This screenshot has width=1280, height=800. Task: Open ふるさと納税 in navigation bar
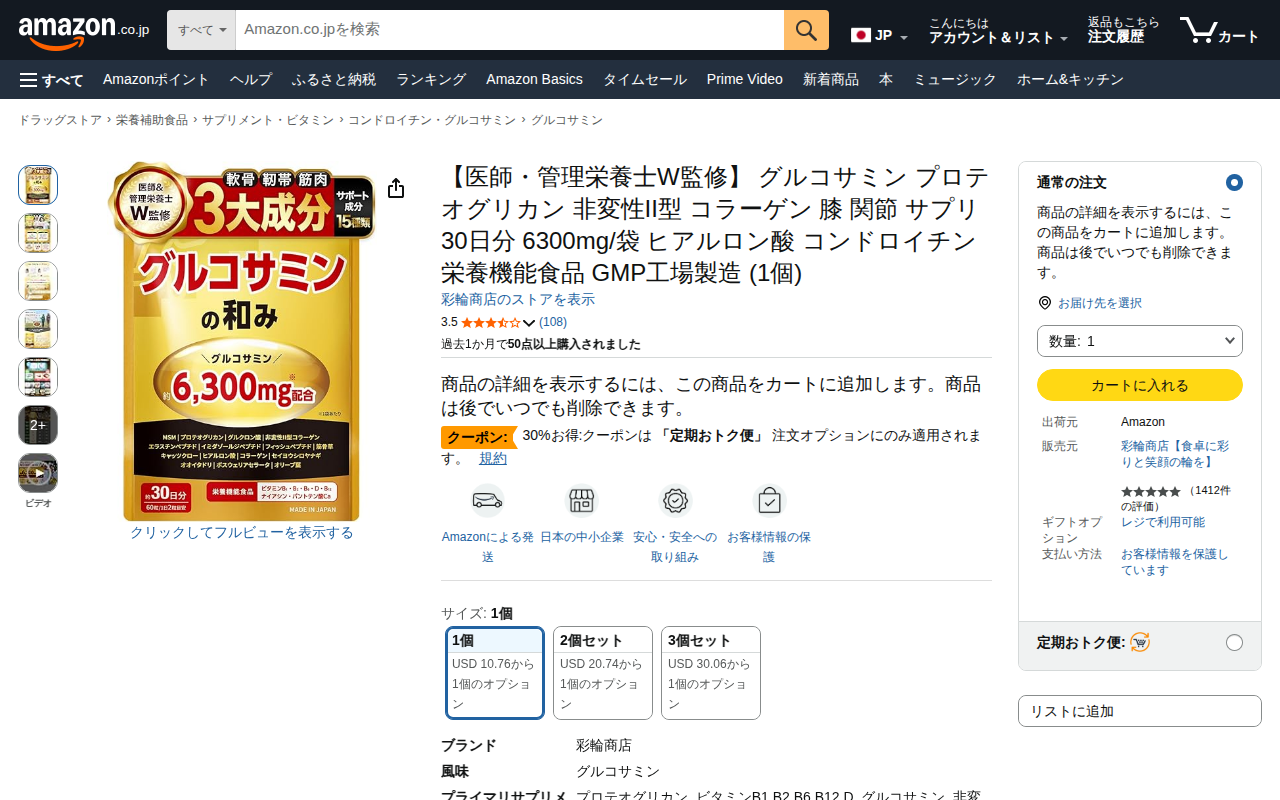click(x=334, y=80)
